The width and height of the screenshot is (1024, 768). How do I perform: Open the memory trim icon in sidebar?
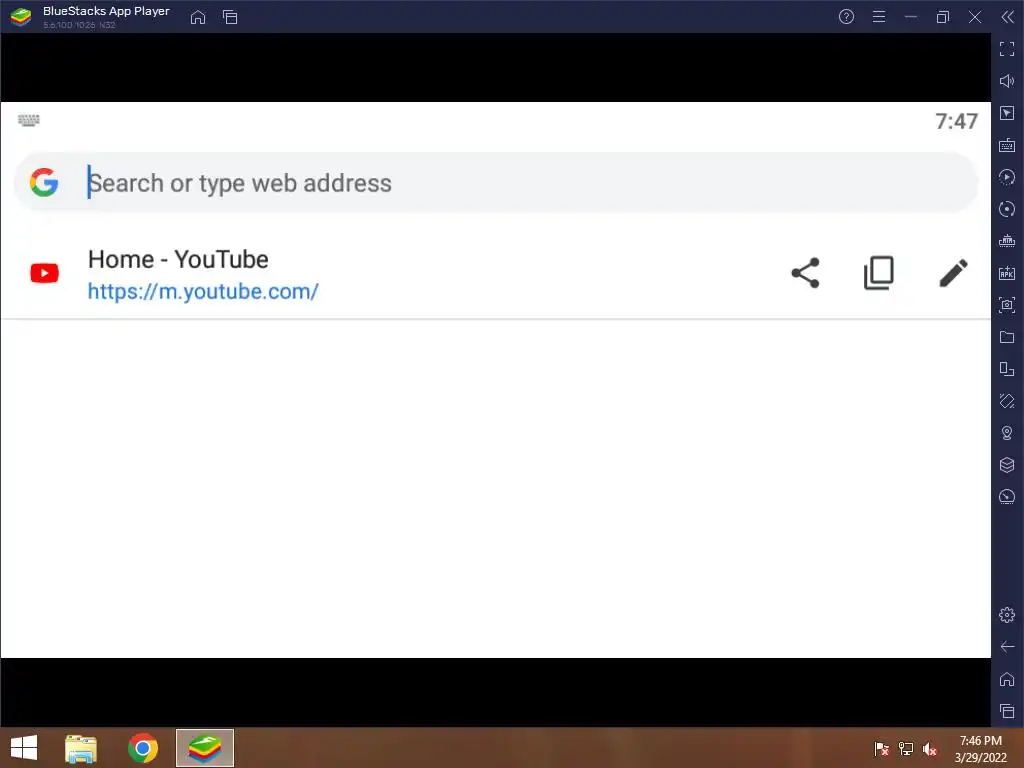(1007, 241)
